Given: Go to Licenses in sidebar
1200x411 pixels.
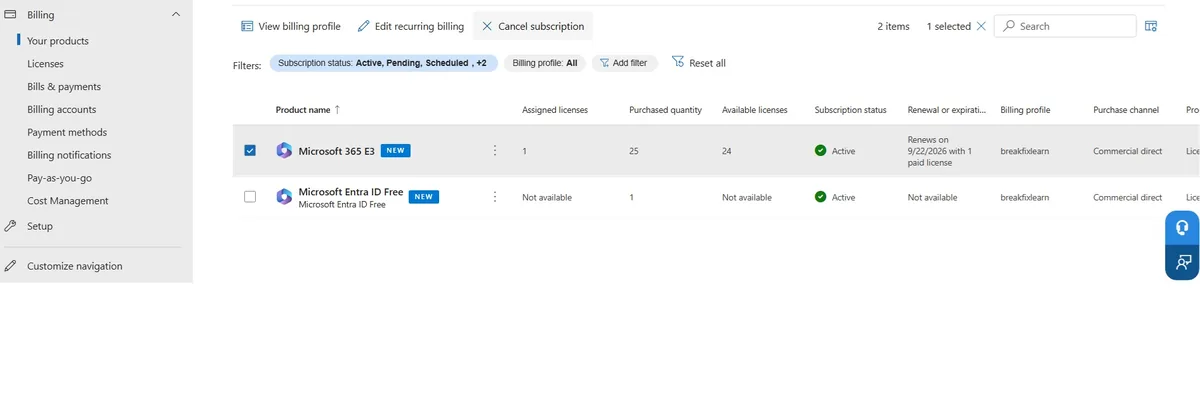Looking at the screenshot, I should [x=46, y=64].
